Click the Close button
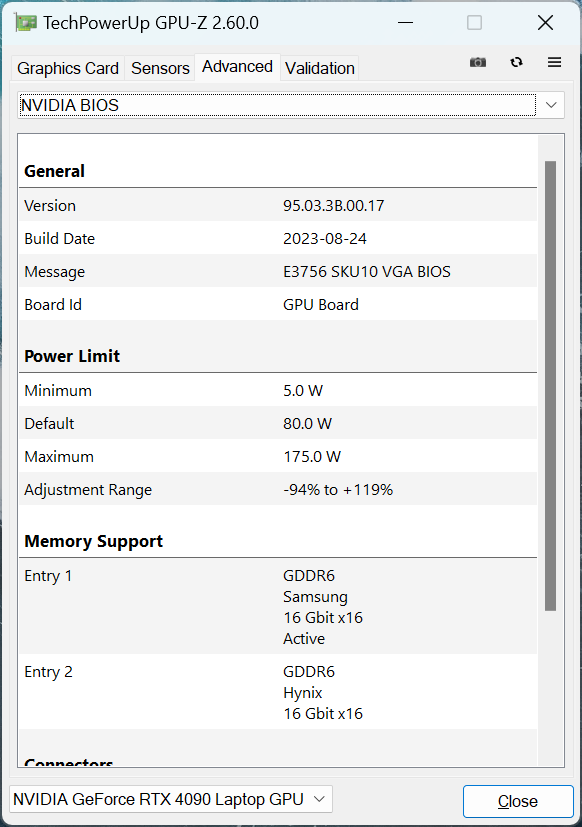The image size is (582, 827). pyautogui.click(x=517, y=801)
